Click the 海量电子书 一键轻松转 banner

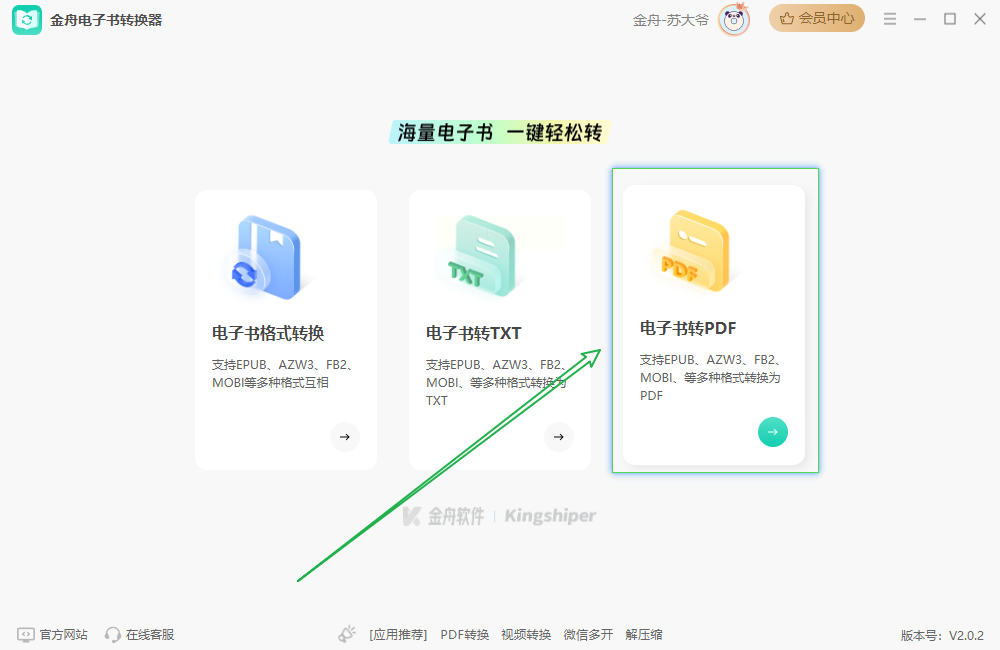[500, 132]
